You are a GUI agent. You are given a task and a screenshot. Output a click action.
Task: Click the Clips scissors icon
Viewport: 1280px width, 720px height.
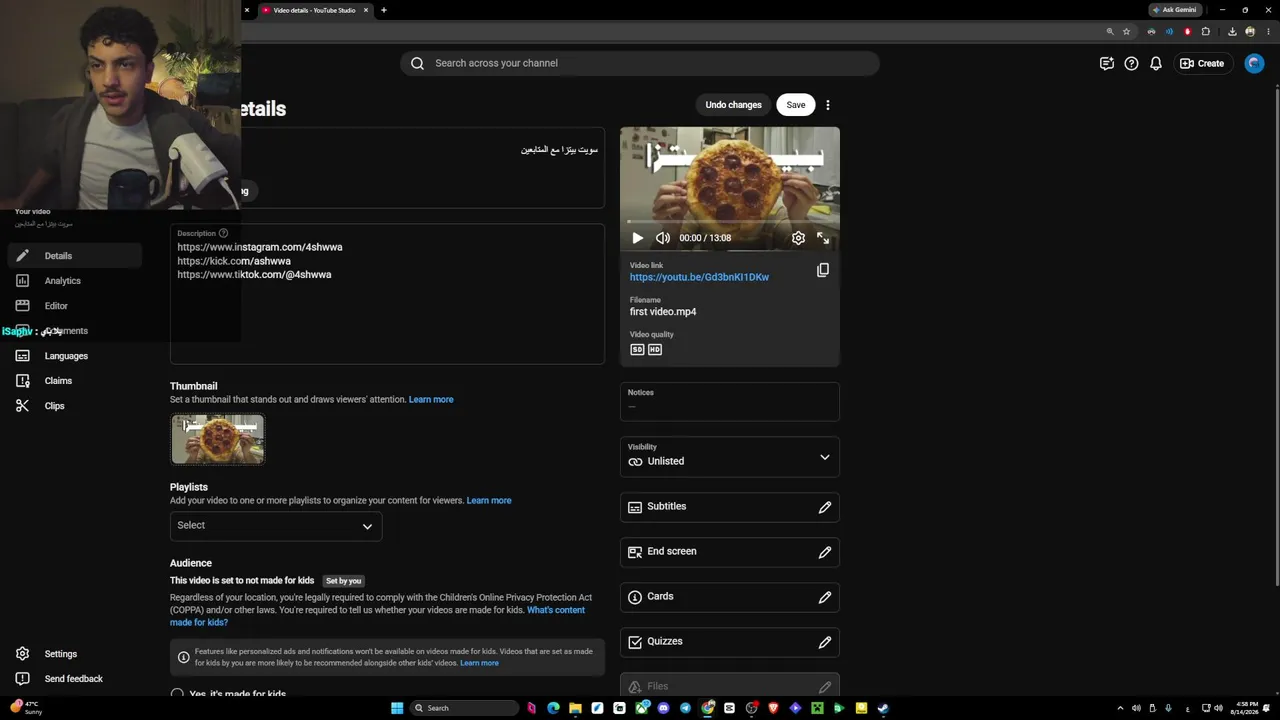click(x=22, y=406)
